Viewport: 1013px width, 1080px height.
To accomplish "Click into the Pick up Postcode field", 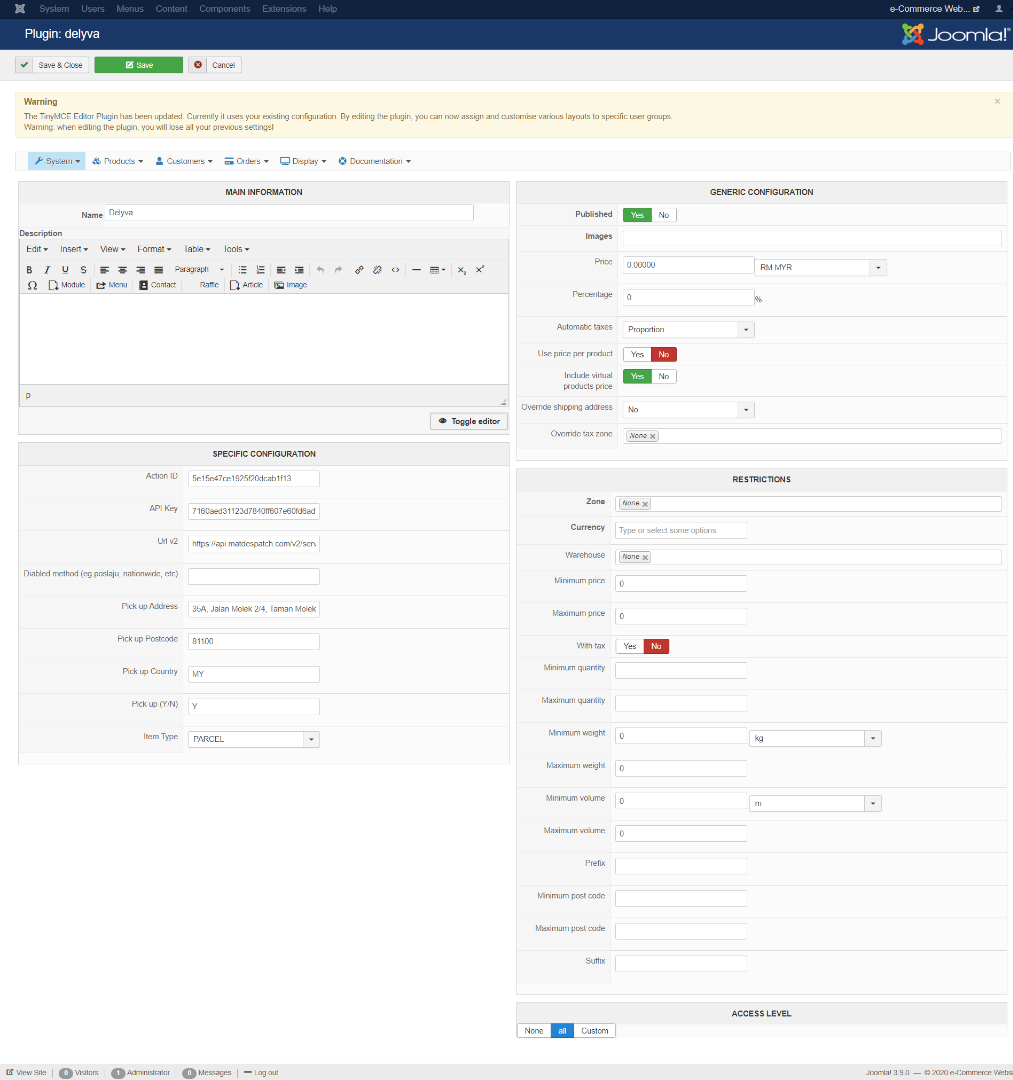I will [253, 641].
